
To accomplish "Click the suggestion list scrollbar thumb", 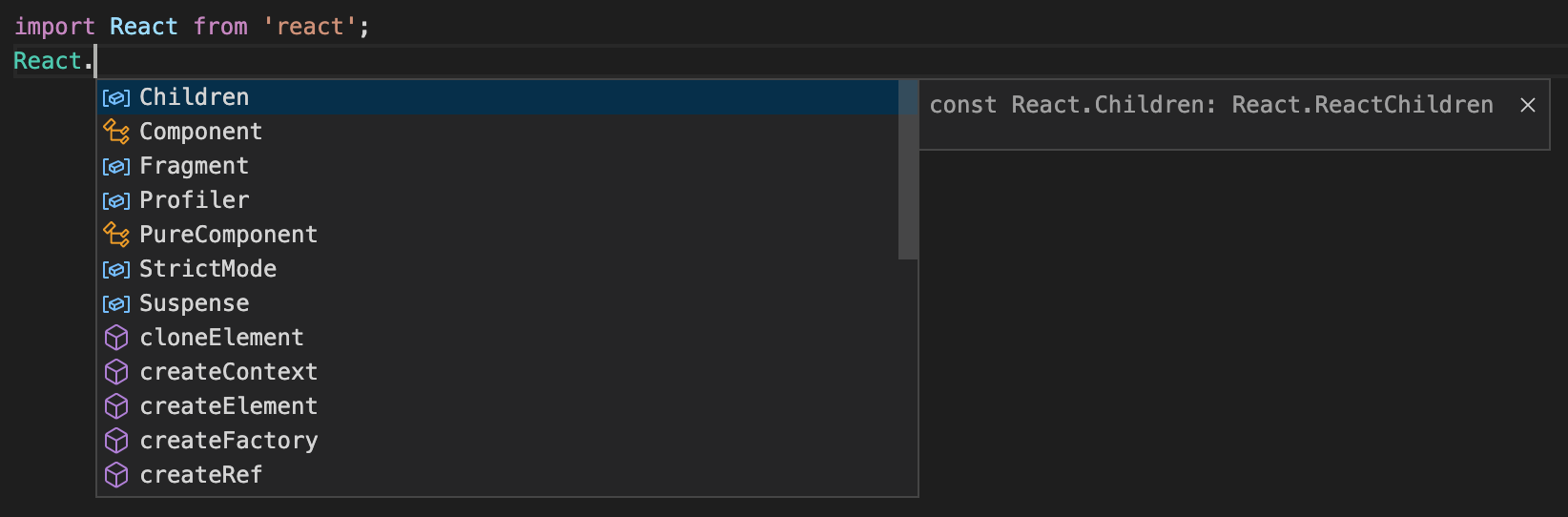I will (x=908, y=170).
